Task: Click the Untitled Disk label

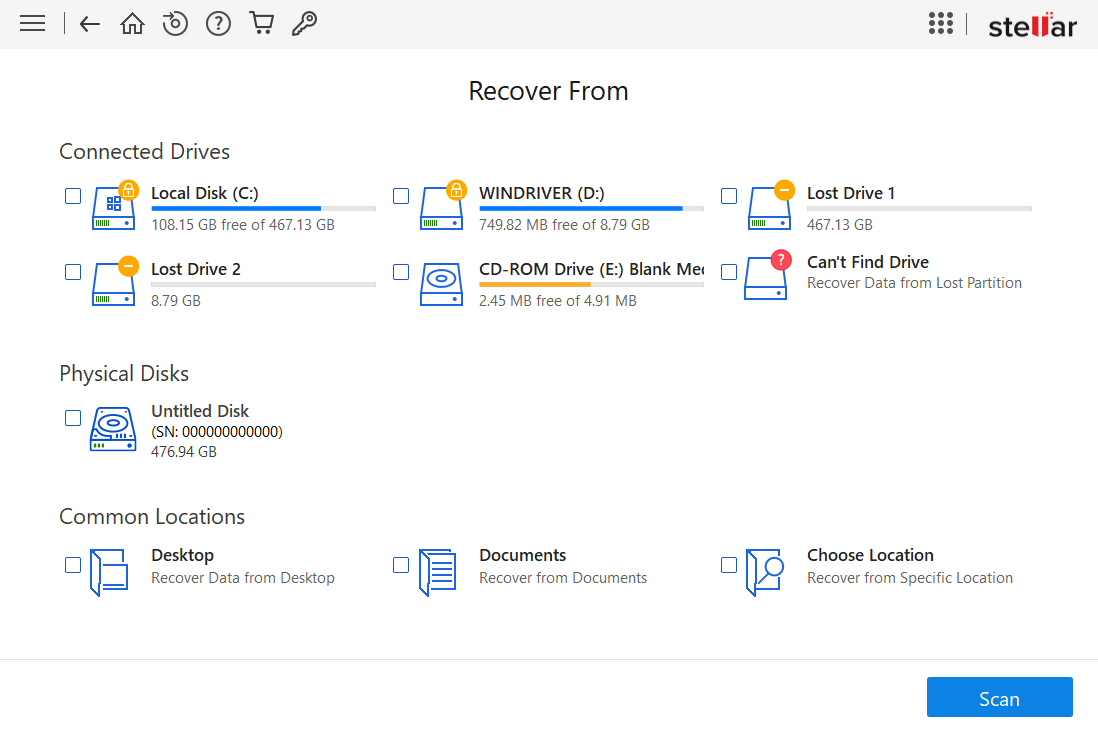Action: pos(200,411)
